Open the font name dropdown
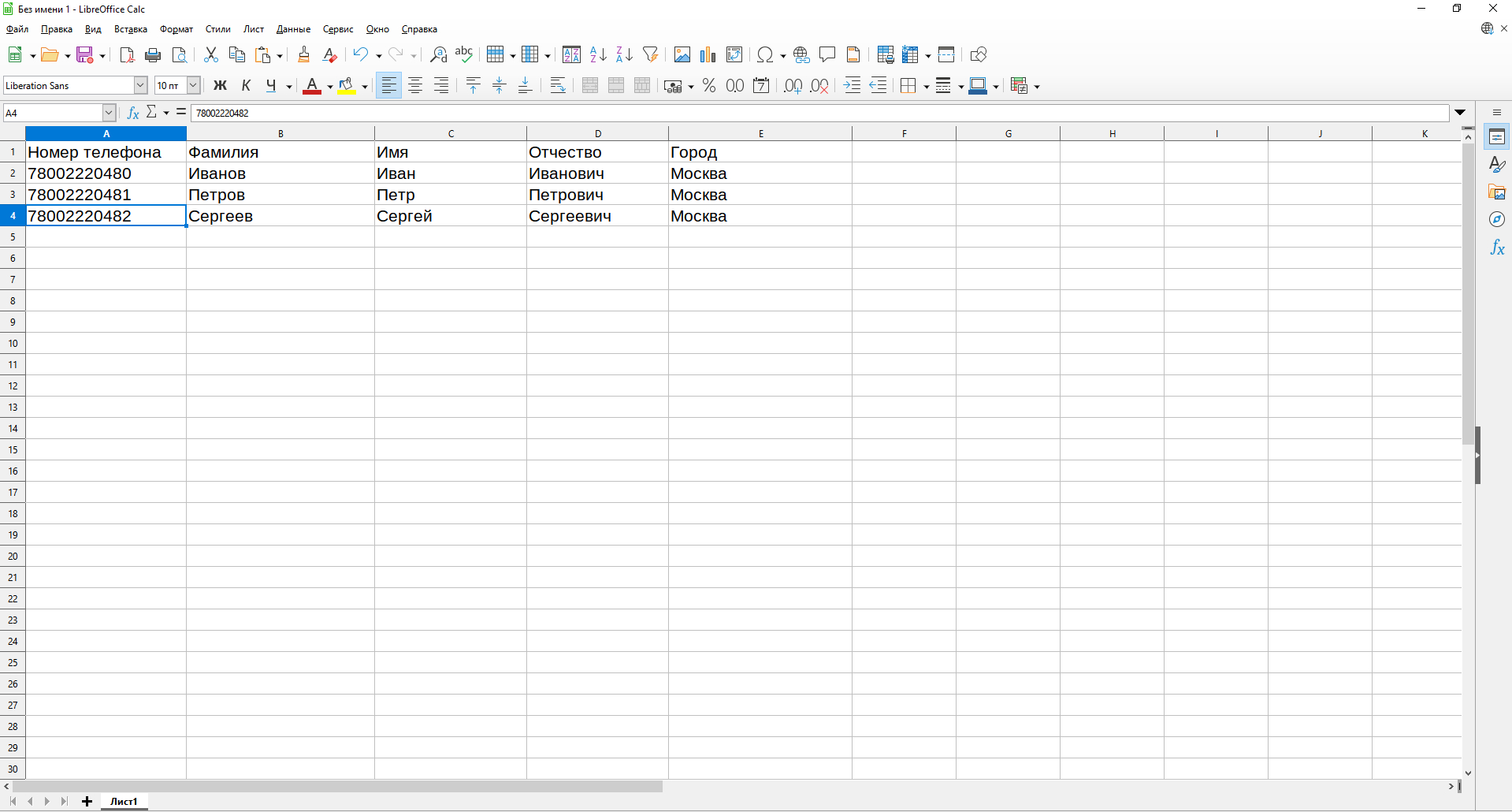Viewport: 1512px width, 812px height. [140, 86]
